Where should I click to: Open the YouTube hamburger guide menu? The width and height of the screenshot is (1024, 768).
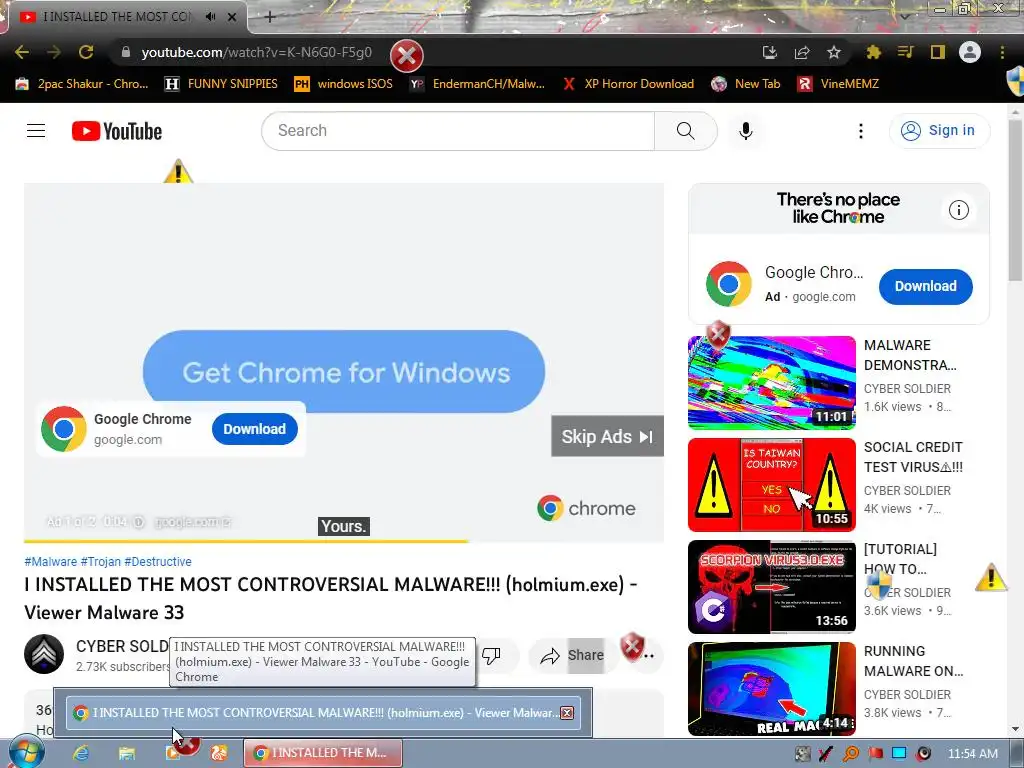click(36, 131)
